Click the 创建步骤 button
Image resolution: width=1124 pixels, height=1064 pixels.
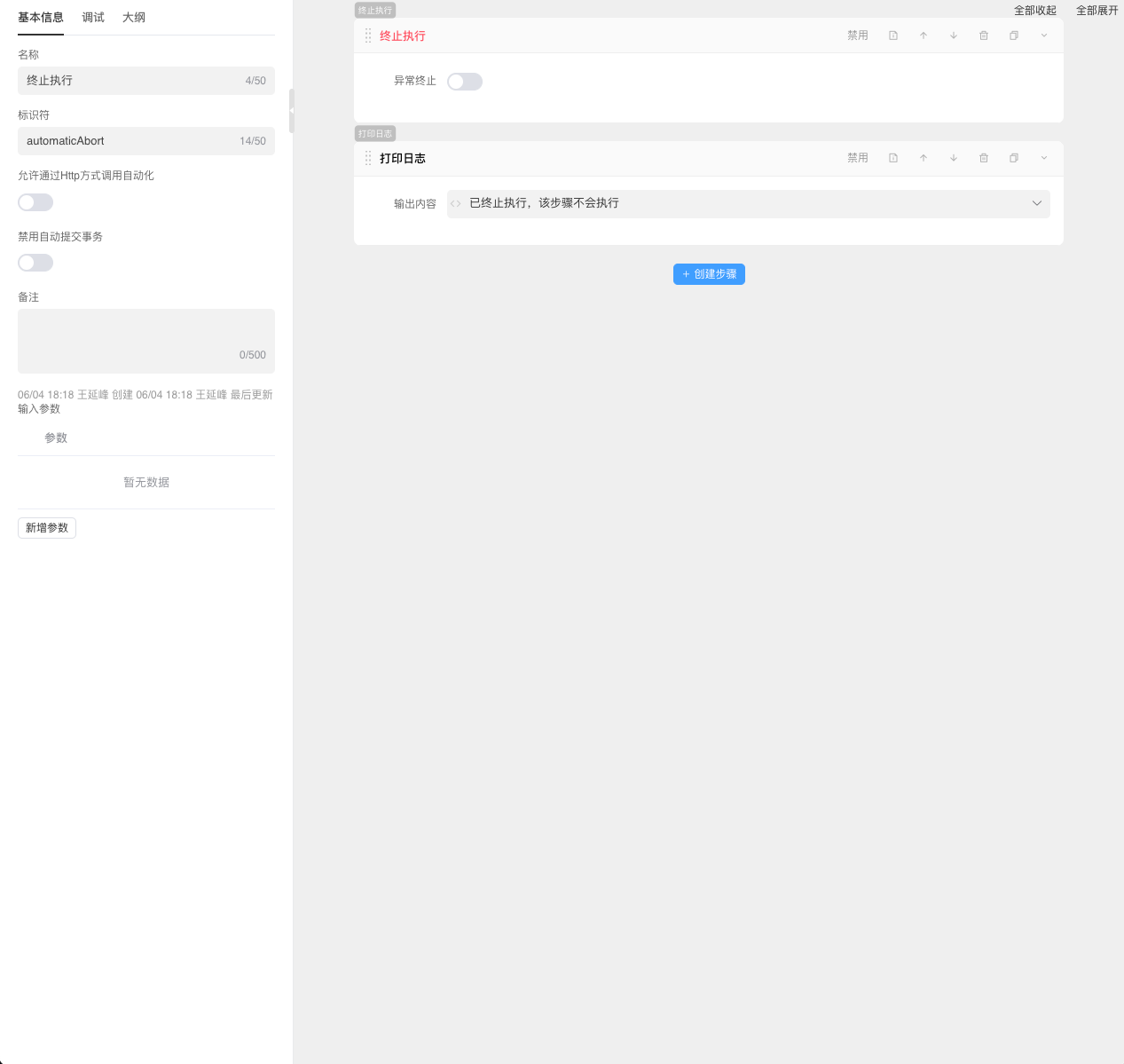pos(709,274)
